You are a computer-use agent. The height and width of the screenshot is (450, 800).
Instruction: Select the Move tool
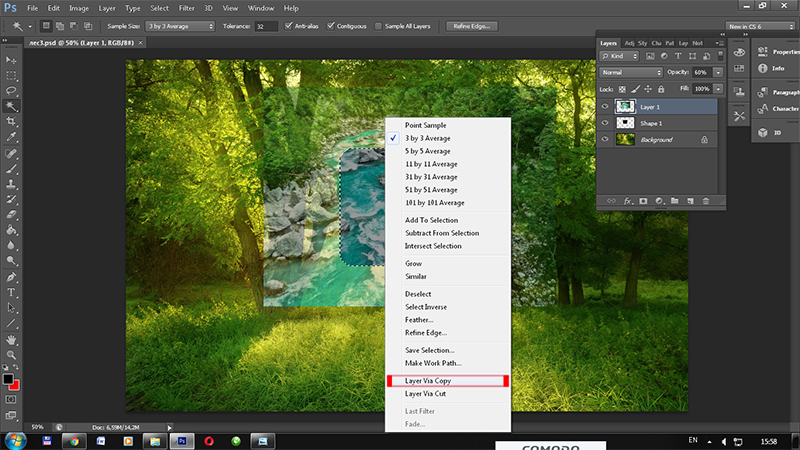click(11, 60)
